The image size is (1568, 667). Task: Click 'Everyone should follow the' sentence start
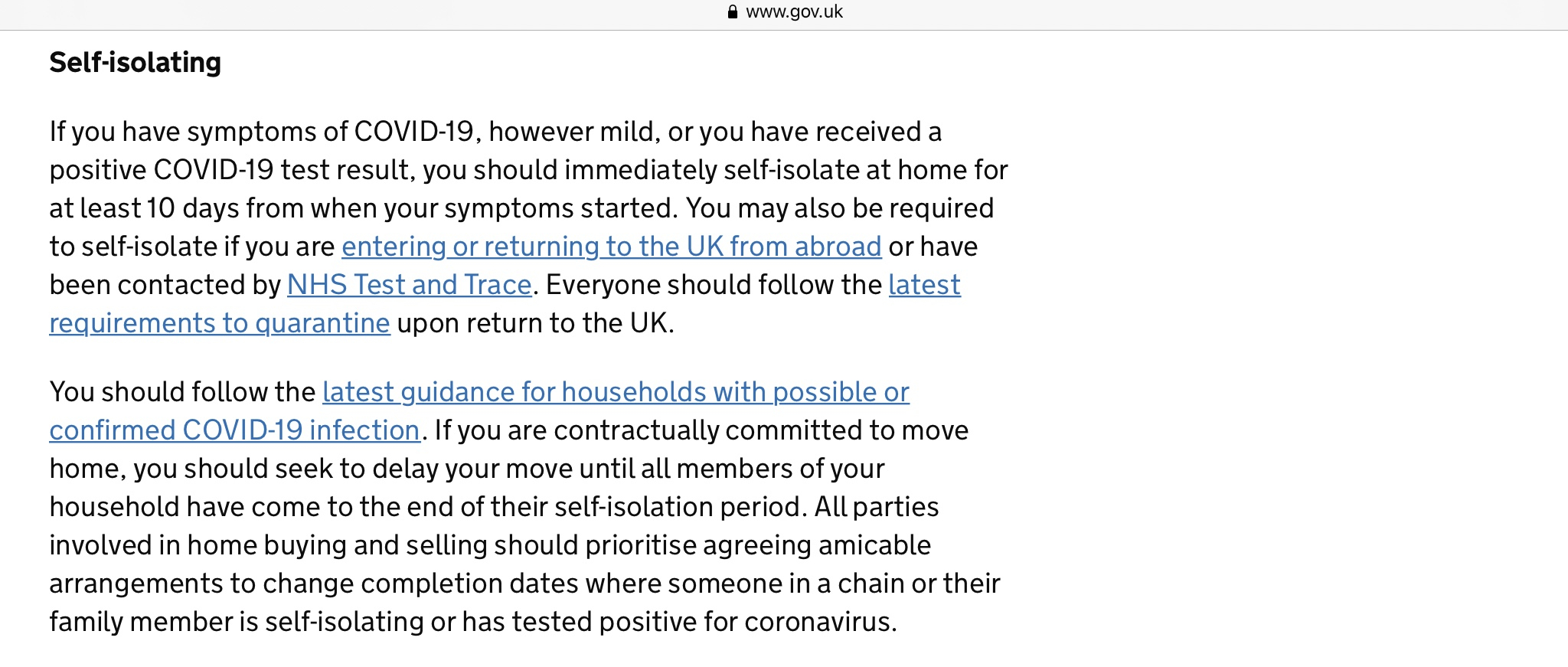[714, 285]
